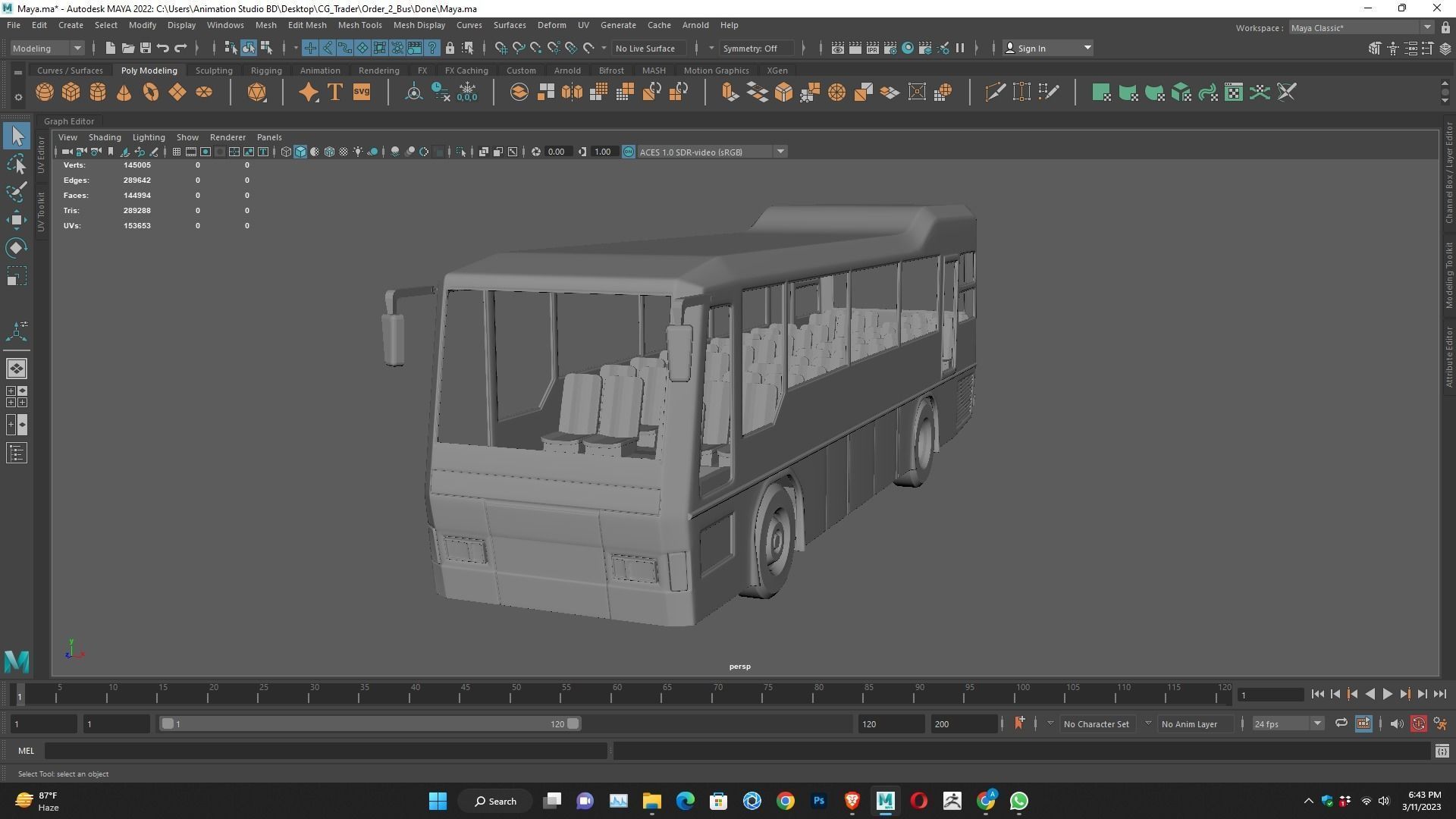1456x819 pixels.
Task: Switch to the Rigging shelf tab
Action: 266,71
